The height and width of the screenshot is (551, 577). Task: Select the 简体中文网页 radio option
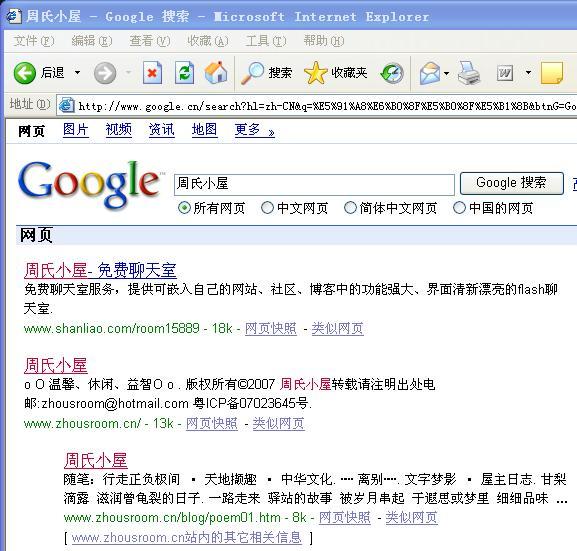[x=350, y=208]
